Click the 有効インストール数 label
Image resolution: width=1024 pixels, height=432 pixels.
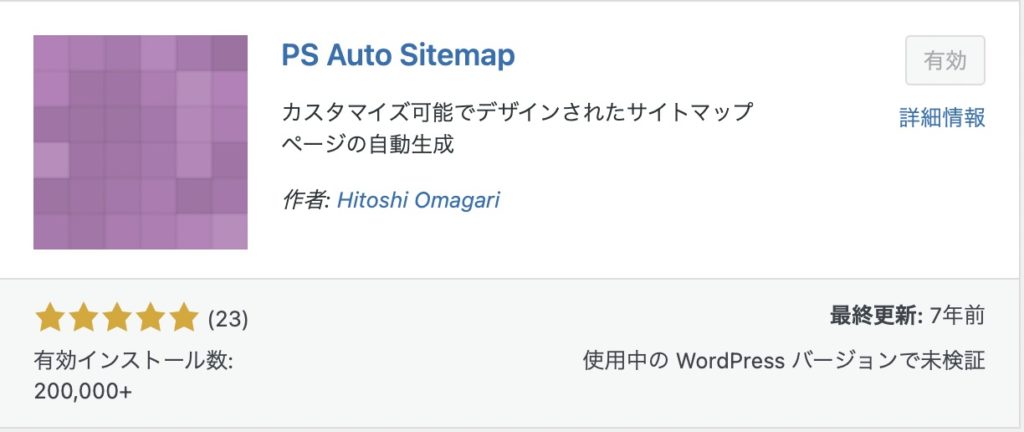pos(133,360)
